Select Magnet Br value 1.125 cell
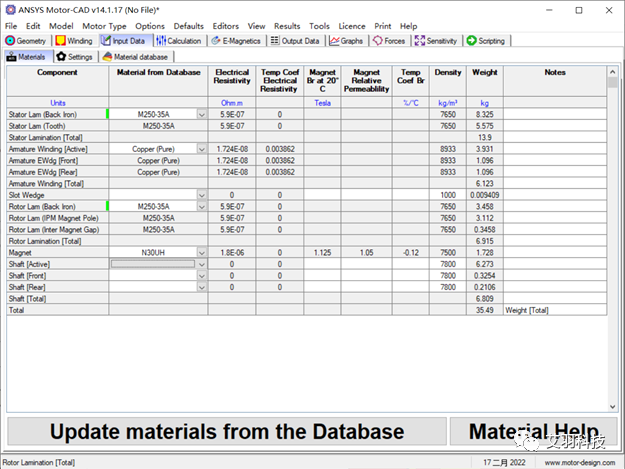625x469 pixels. [322, 253]
